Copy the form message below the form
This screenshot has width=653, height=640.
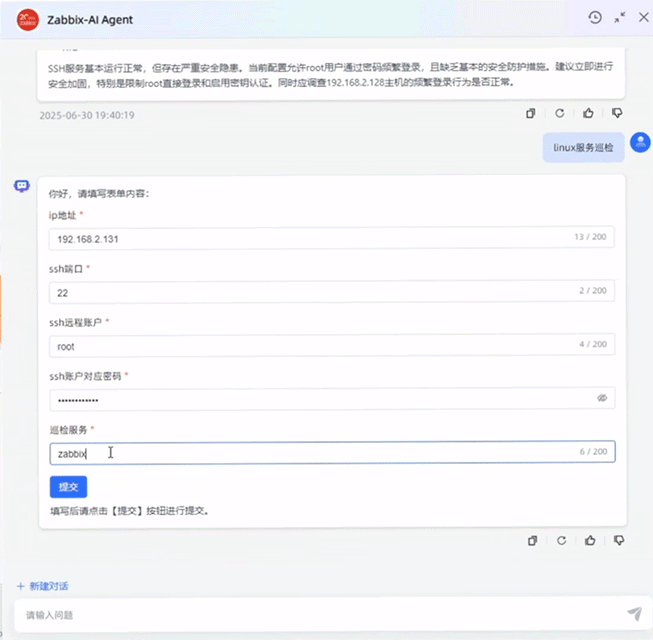point(532,540)
